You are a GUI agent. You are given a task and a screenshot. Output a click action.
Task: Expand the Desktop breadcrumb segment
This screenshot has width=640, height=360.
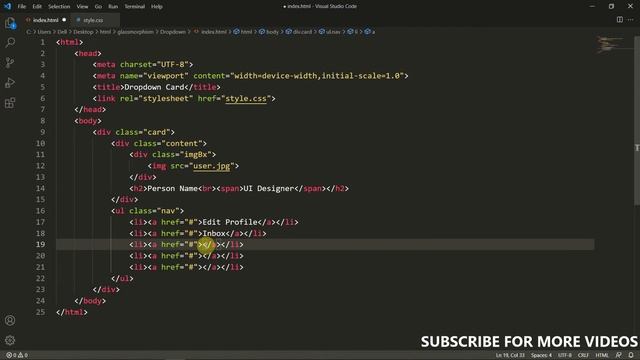pyautogui.click(x=83, y=32)
